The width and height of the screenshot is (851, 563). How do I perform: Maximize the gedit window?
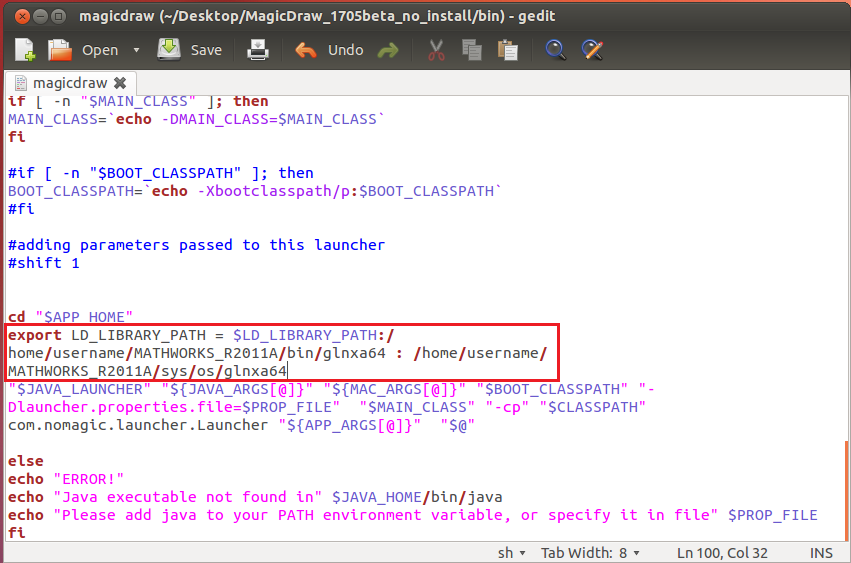58,16
